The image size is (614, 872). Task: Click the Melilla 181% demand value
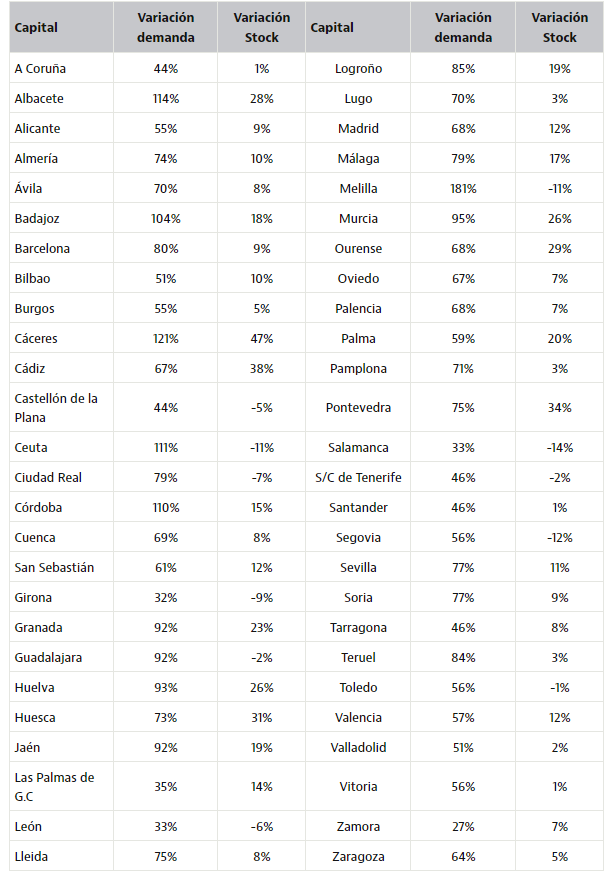click(463, 189)
